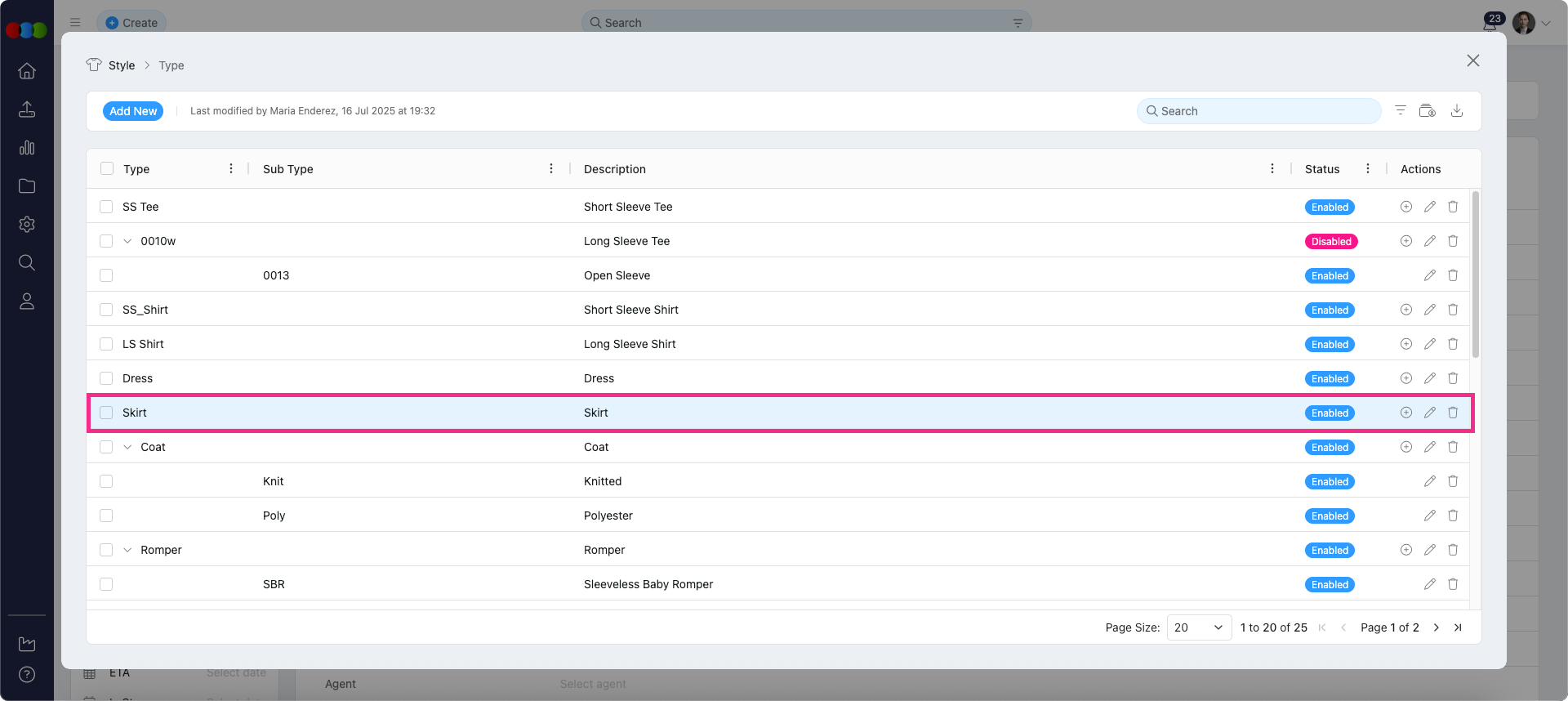Click the table's vertical scrollbar
Image resolution: width=1568 pixels, height=701 pixels.
tap(1475, 275)
